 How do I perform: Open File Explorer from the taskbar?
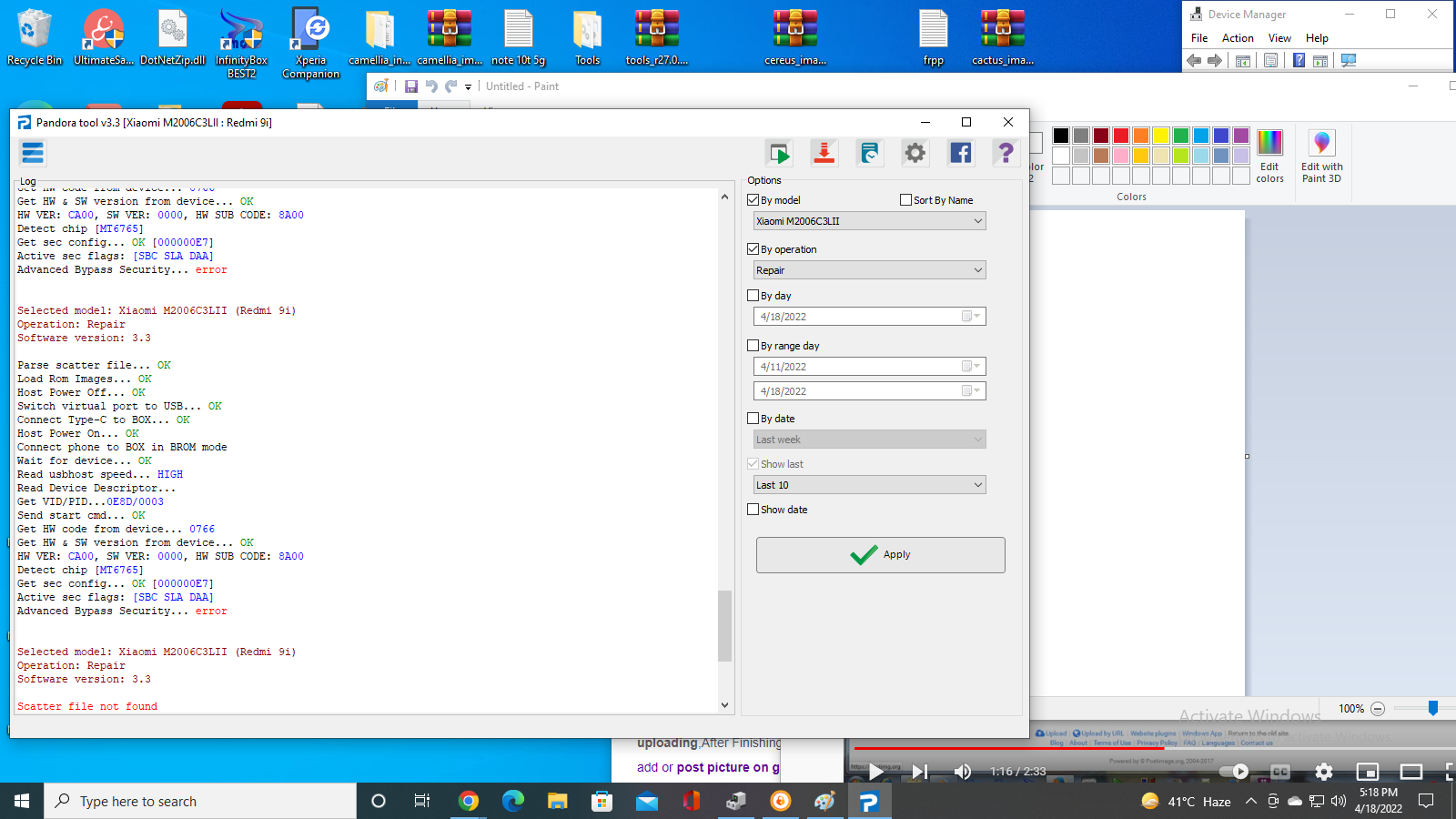coord(558,801)
